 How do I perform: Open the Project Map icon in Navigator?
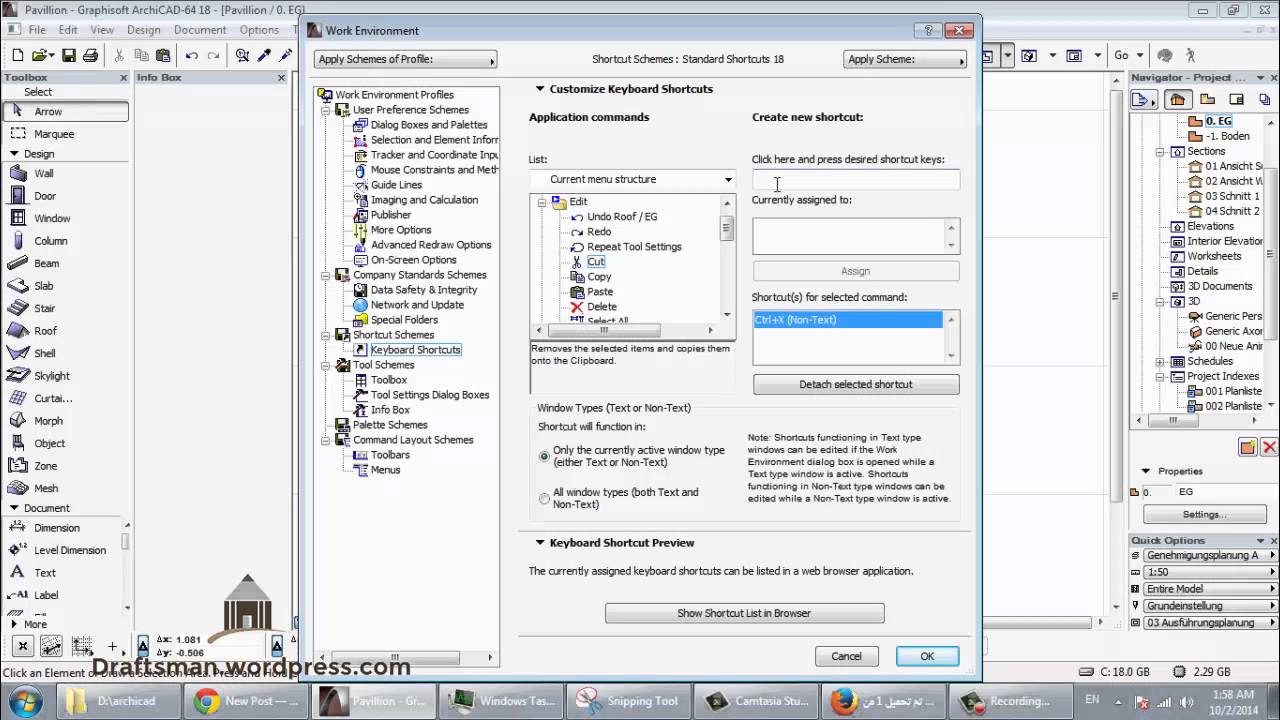(1178, 99)
